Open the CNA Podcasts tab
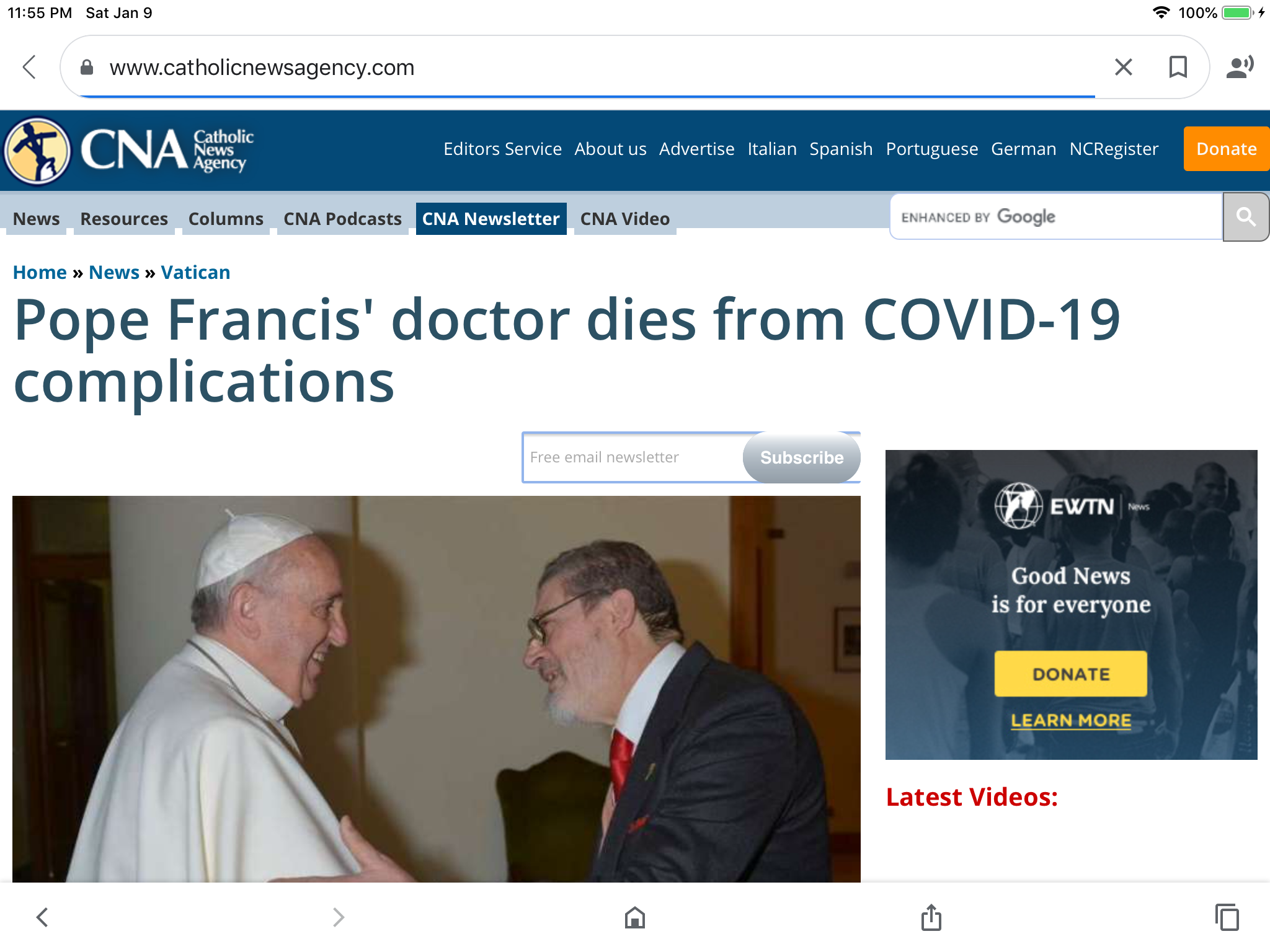 [342, 219]
